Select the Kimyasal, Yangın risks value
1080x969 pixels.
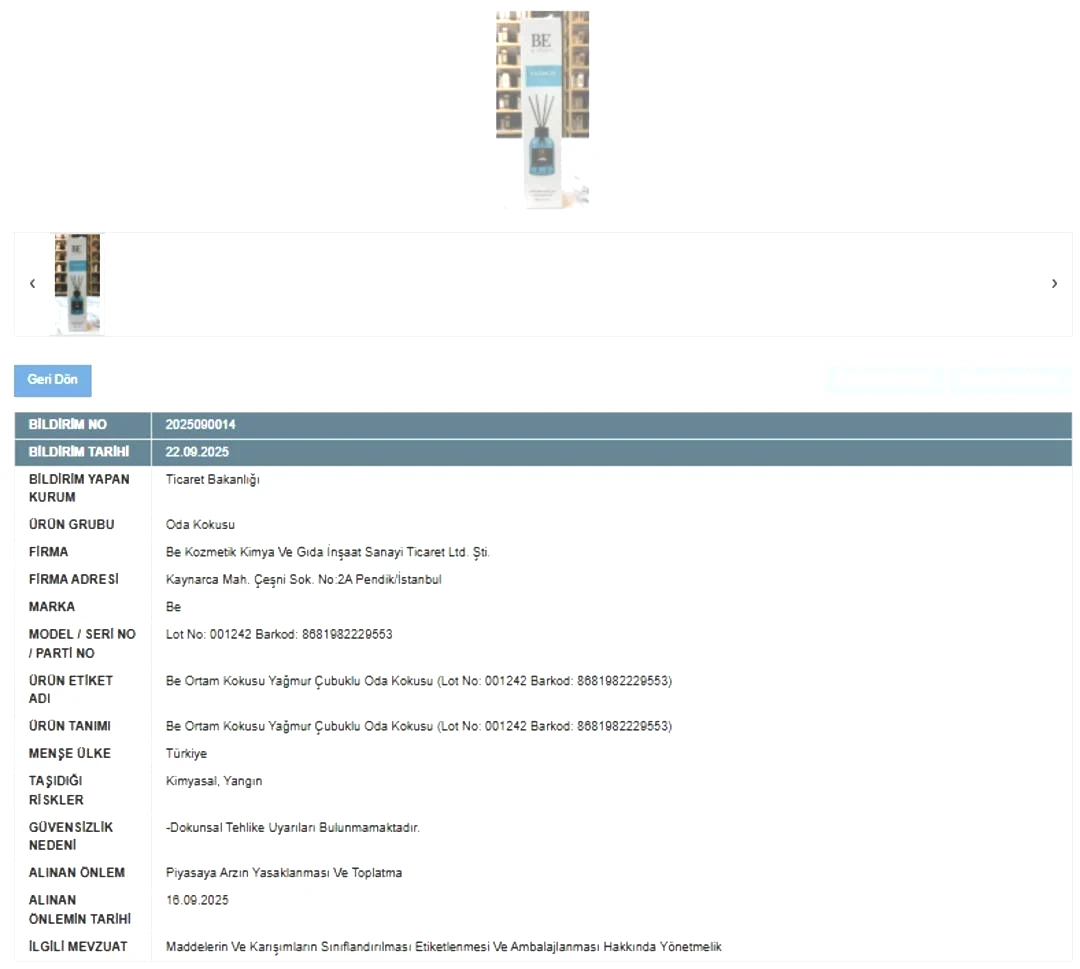tap(214, 782)
